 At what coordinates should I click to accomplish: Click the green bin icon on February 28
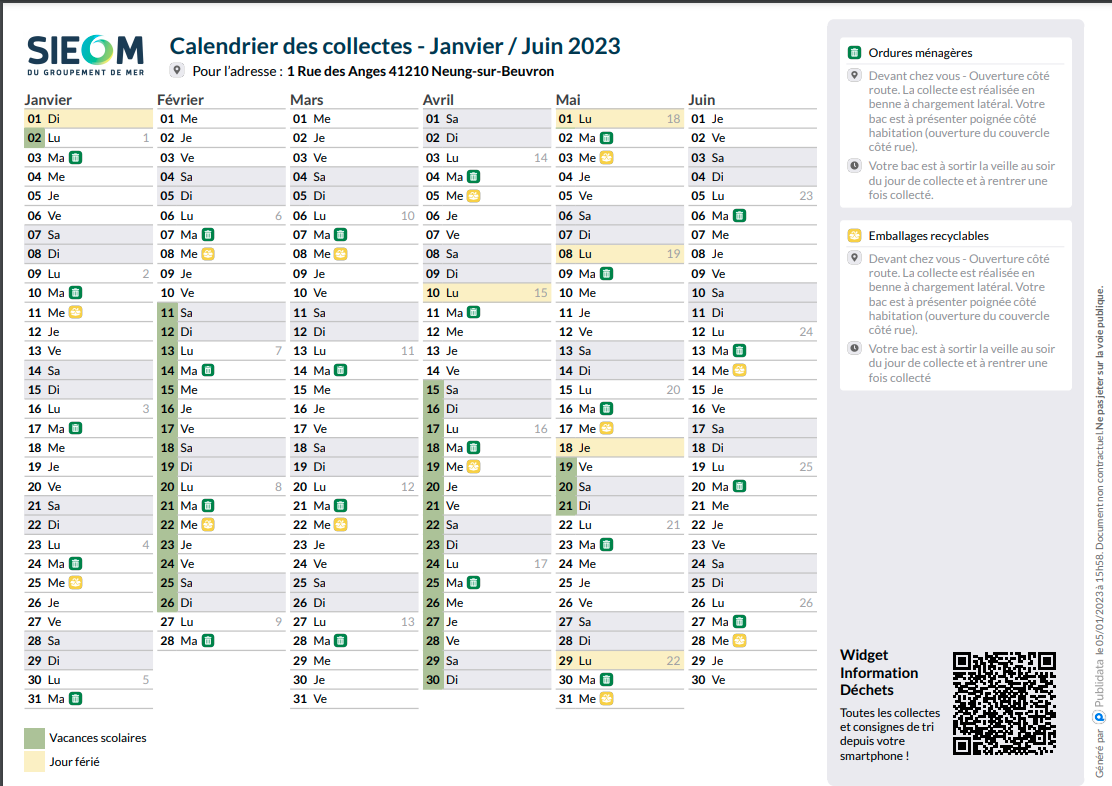(208, 641)
